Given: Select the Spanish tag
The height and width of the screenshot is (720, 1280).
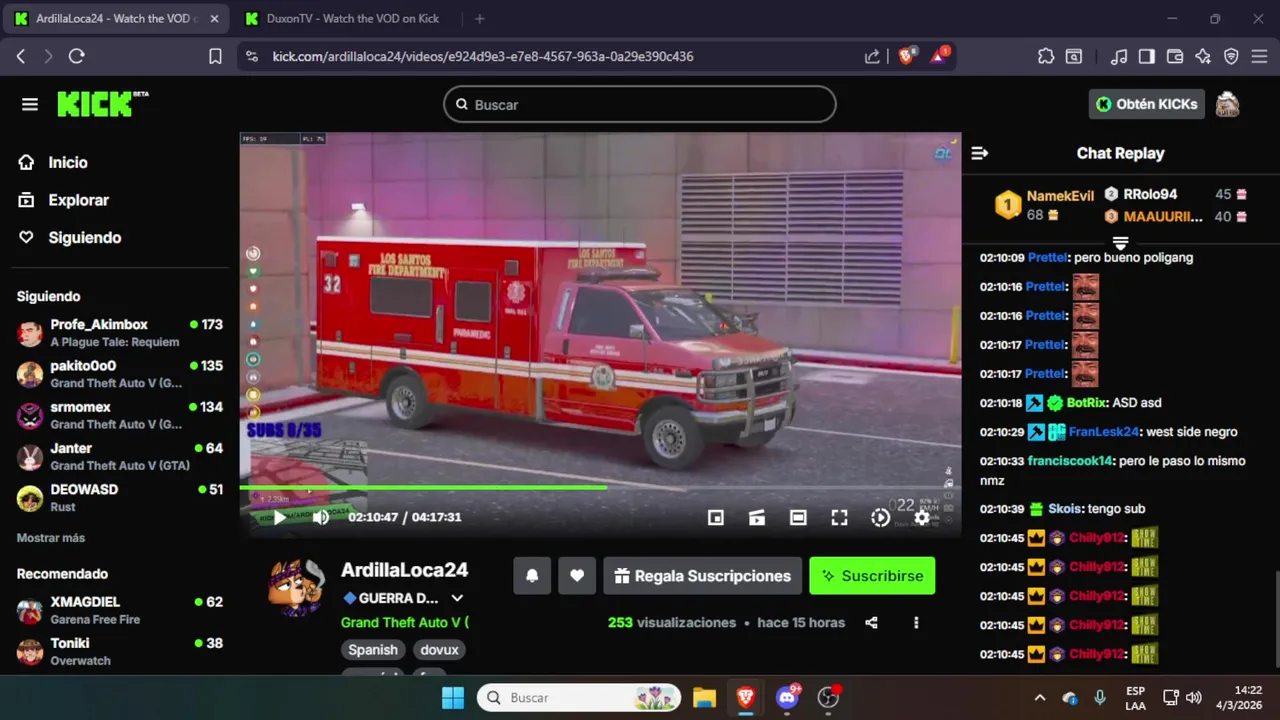Looking at the screenshot, I should pos(373,650).
